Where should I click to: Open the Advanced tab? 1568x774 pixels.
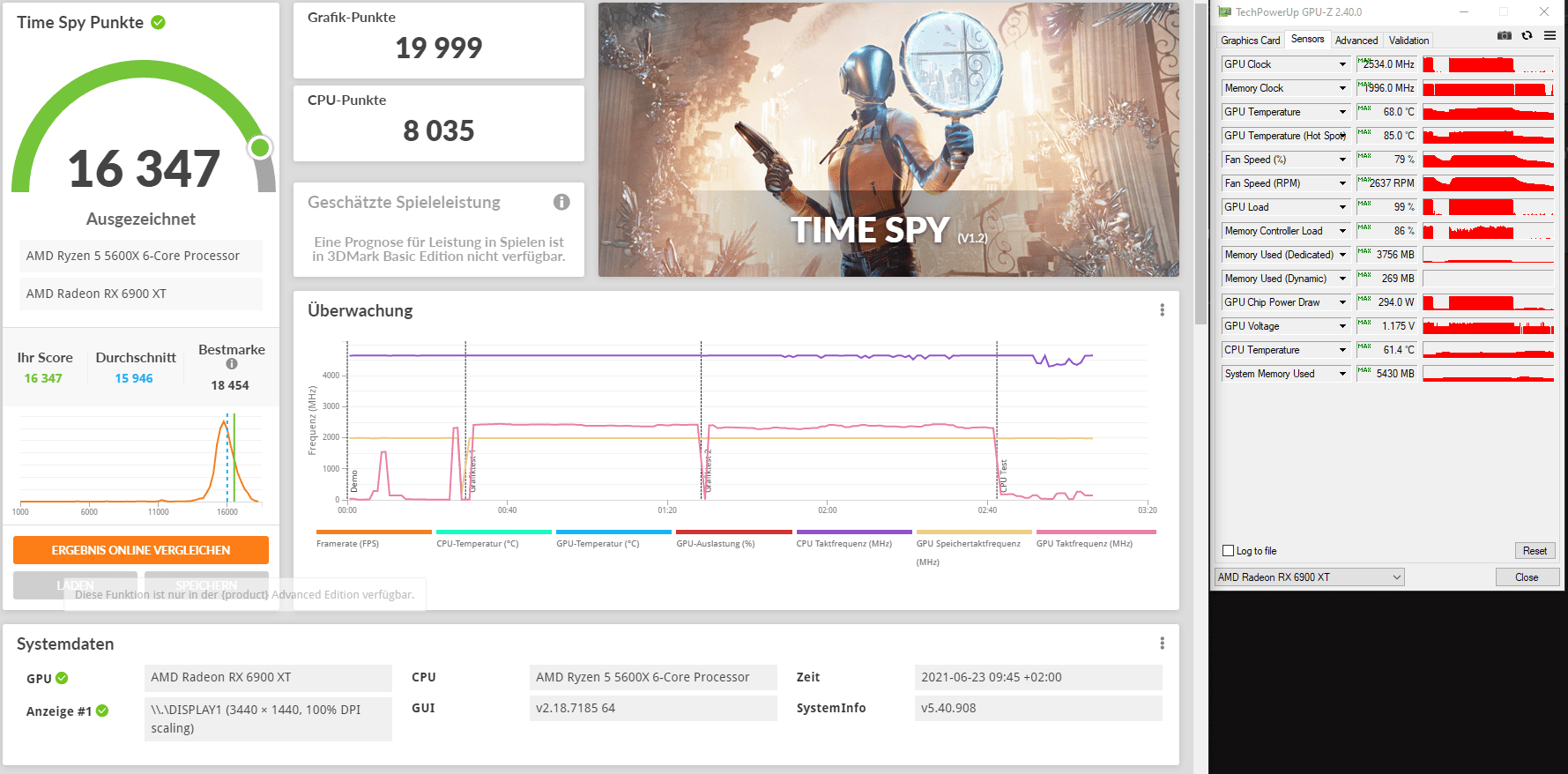[1356, 41]
